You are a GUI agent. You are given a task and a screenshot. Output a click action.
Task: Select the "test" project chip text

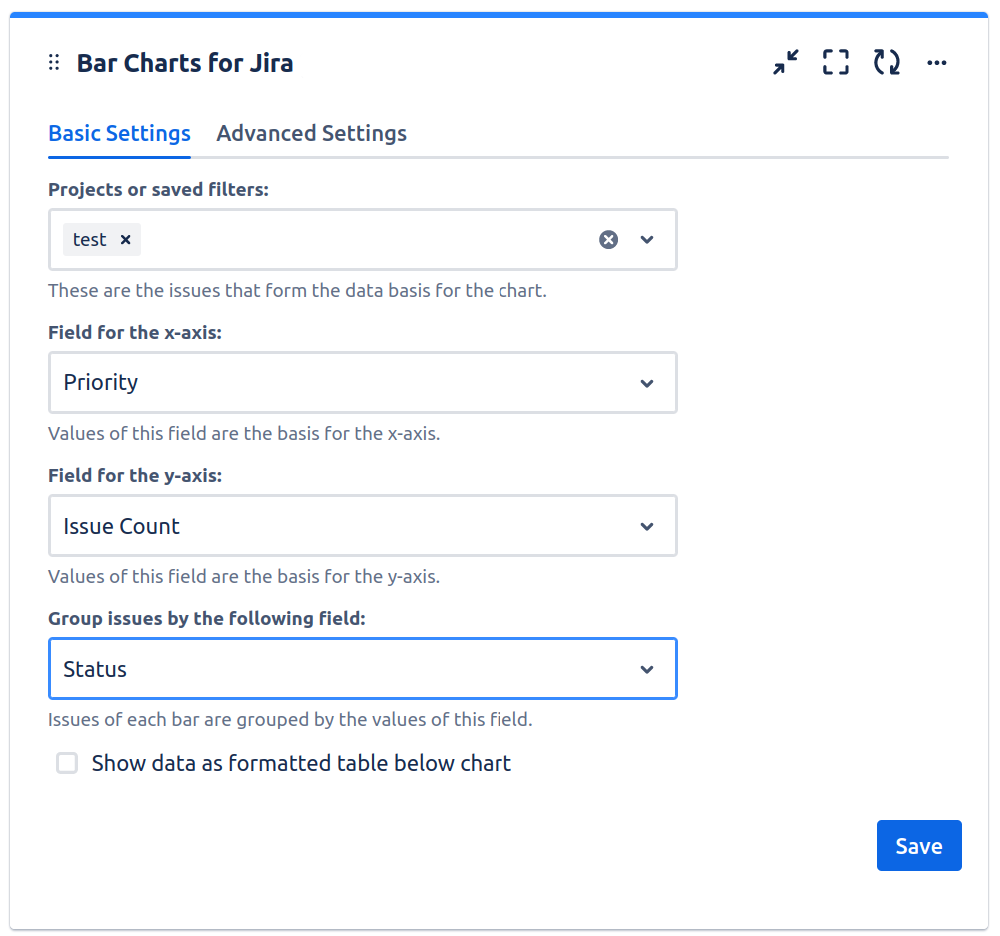pyautogui.click(x=90, y=240)
